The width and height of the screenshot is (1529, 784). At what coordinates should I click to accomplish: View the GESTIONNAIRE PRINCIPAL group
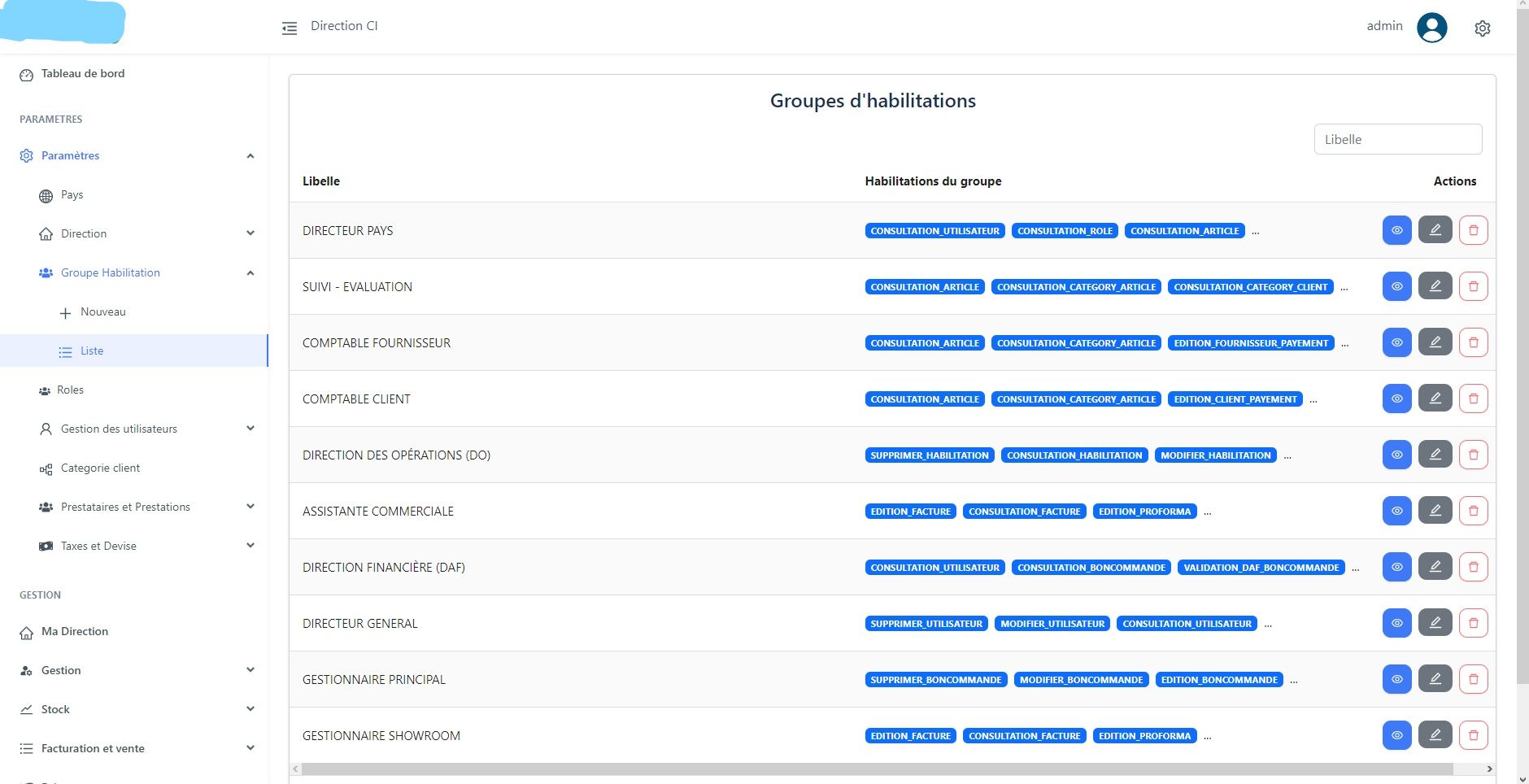click(x=1396, y=679)
